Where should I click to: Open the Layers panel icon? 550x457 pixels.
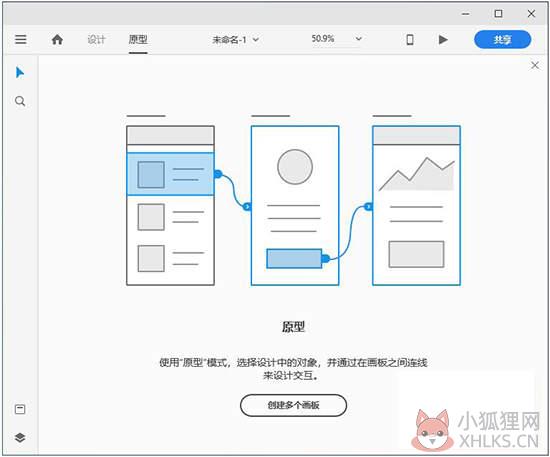(20, 437)
